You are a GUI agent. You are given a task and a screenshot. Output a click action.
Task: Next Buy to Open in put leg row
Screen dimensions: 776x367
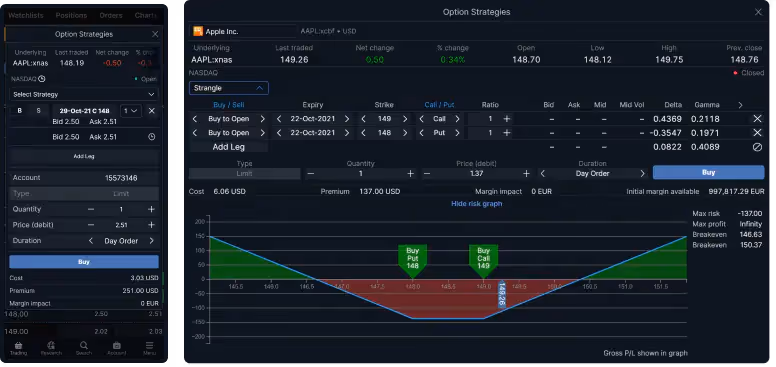click(262, 133)
